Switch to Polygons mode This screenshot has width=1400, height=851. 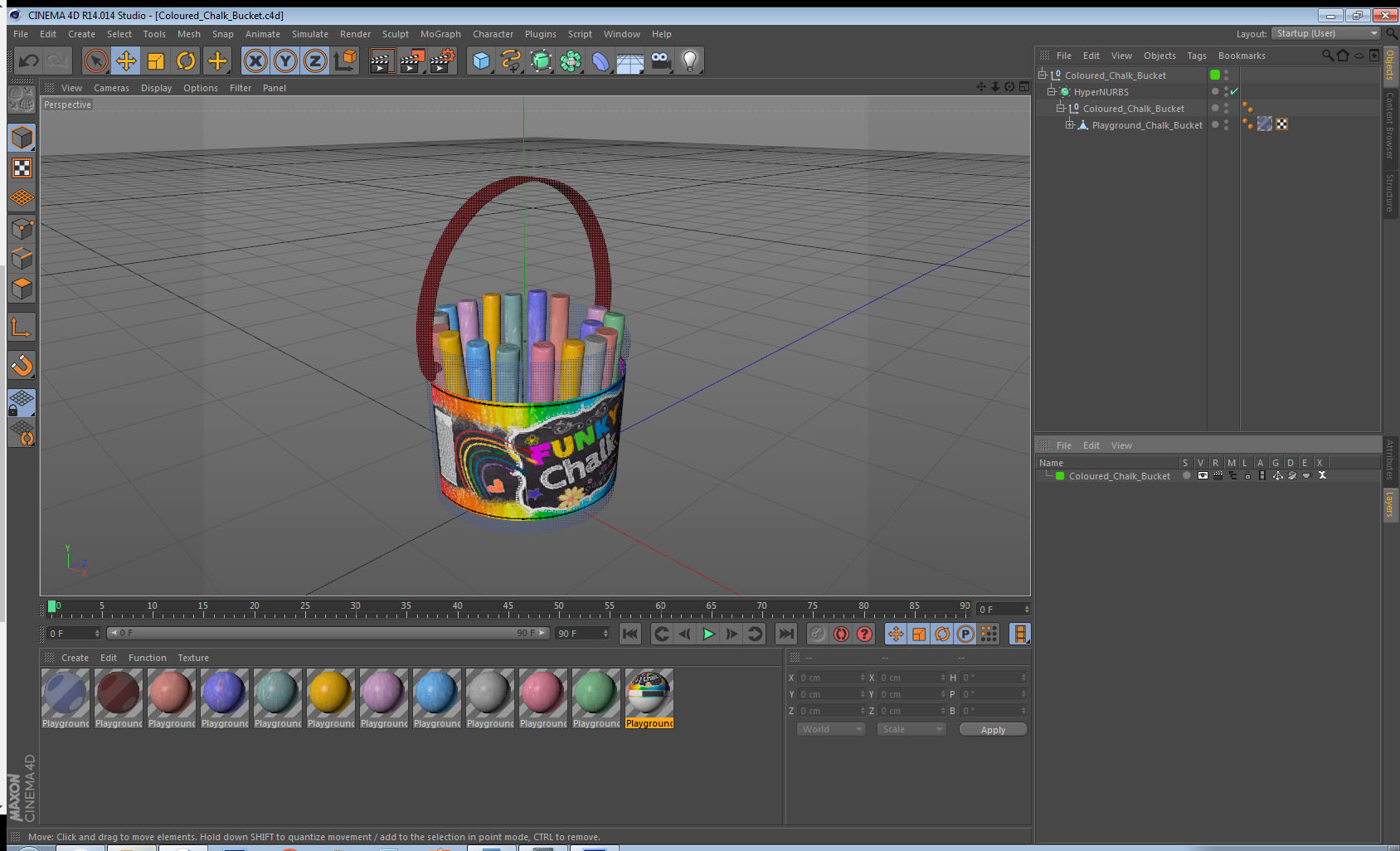[22, 288]
